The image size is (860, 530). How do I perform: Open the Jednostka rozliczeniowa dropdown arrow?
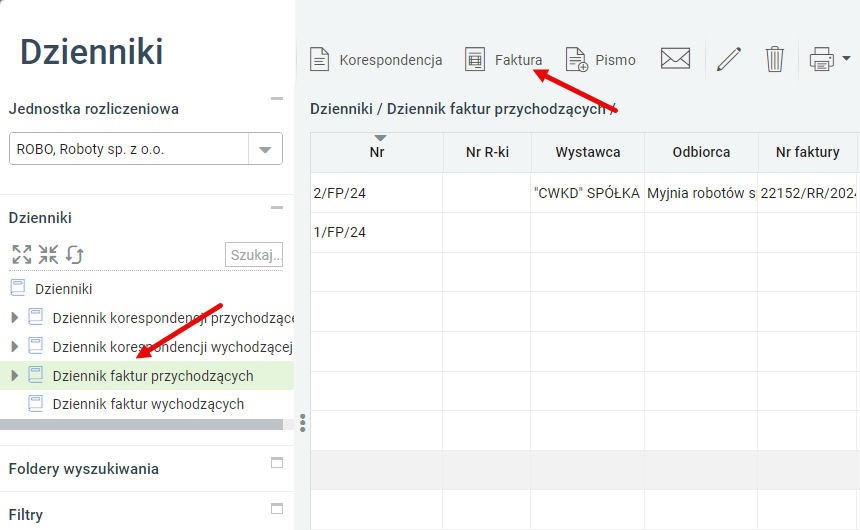pos(265,149)
